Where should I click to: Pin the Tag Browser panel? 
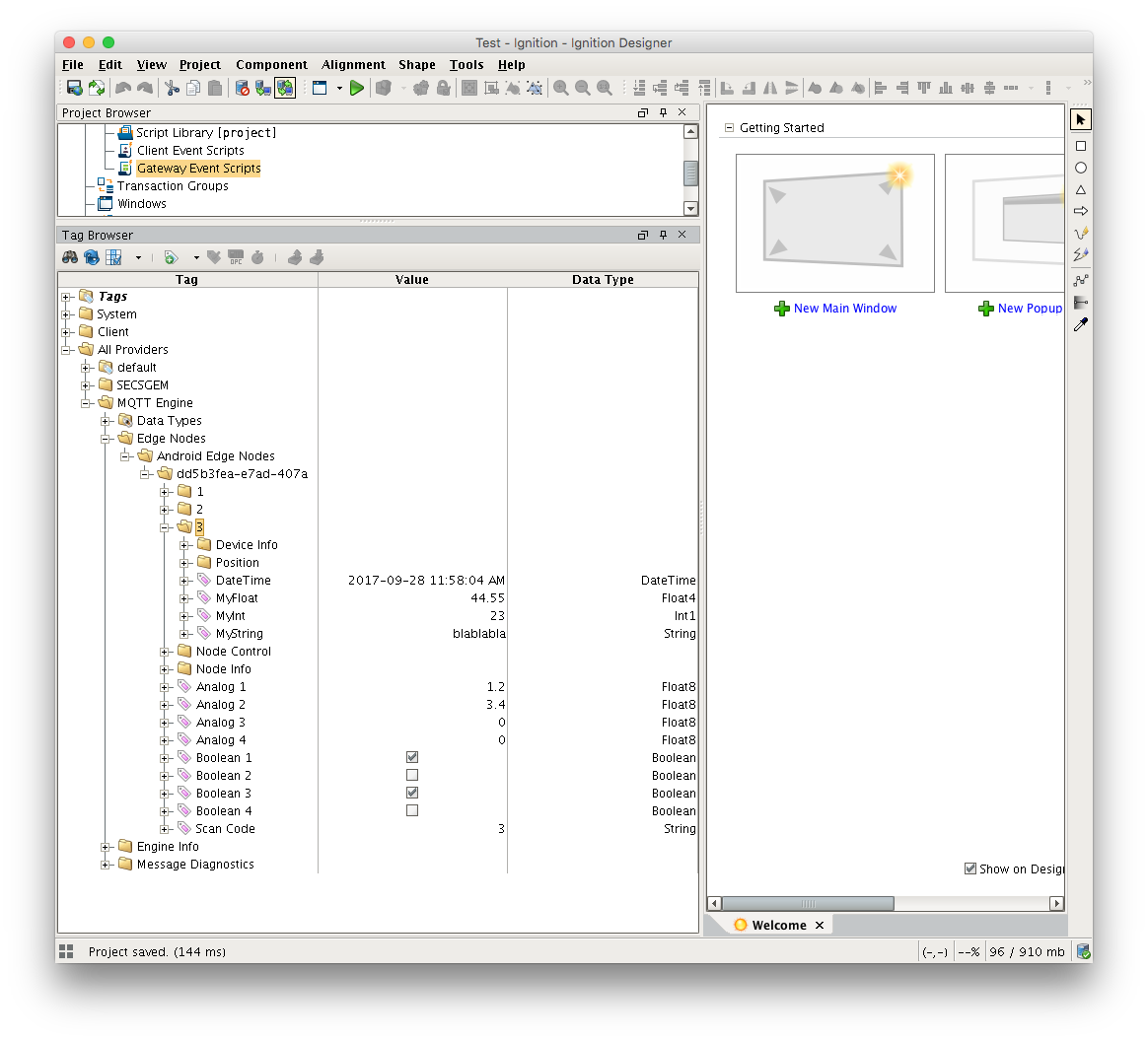[x=663, y=235]
